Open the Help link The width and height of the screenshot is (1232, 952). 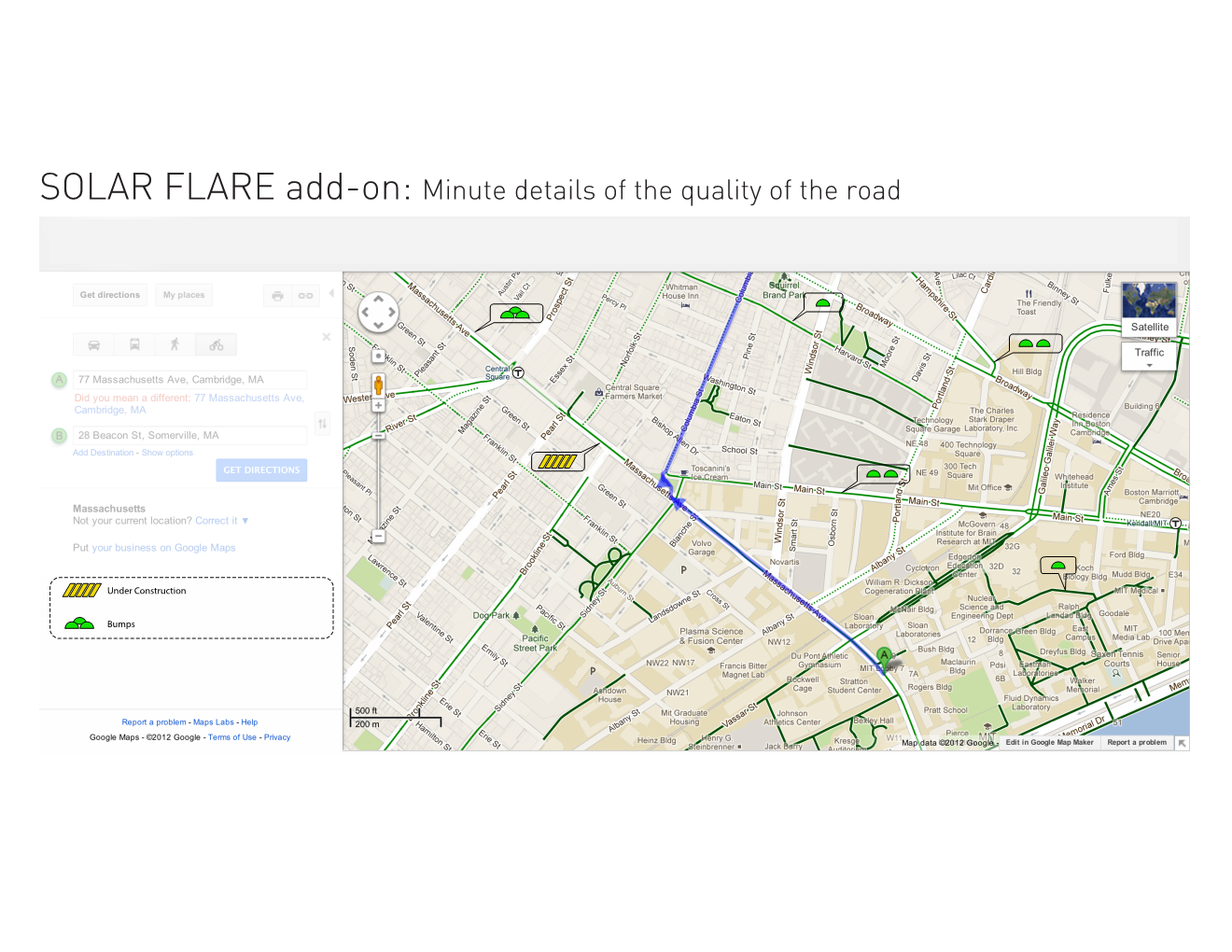[x=249, y=722]
